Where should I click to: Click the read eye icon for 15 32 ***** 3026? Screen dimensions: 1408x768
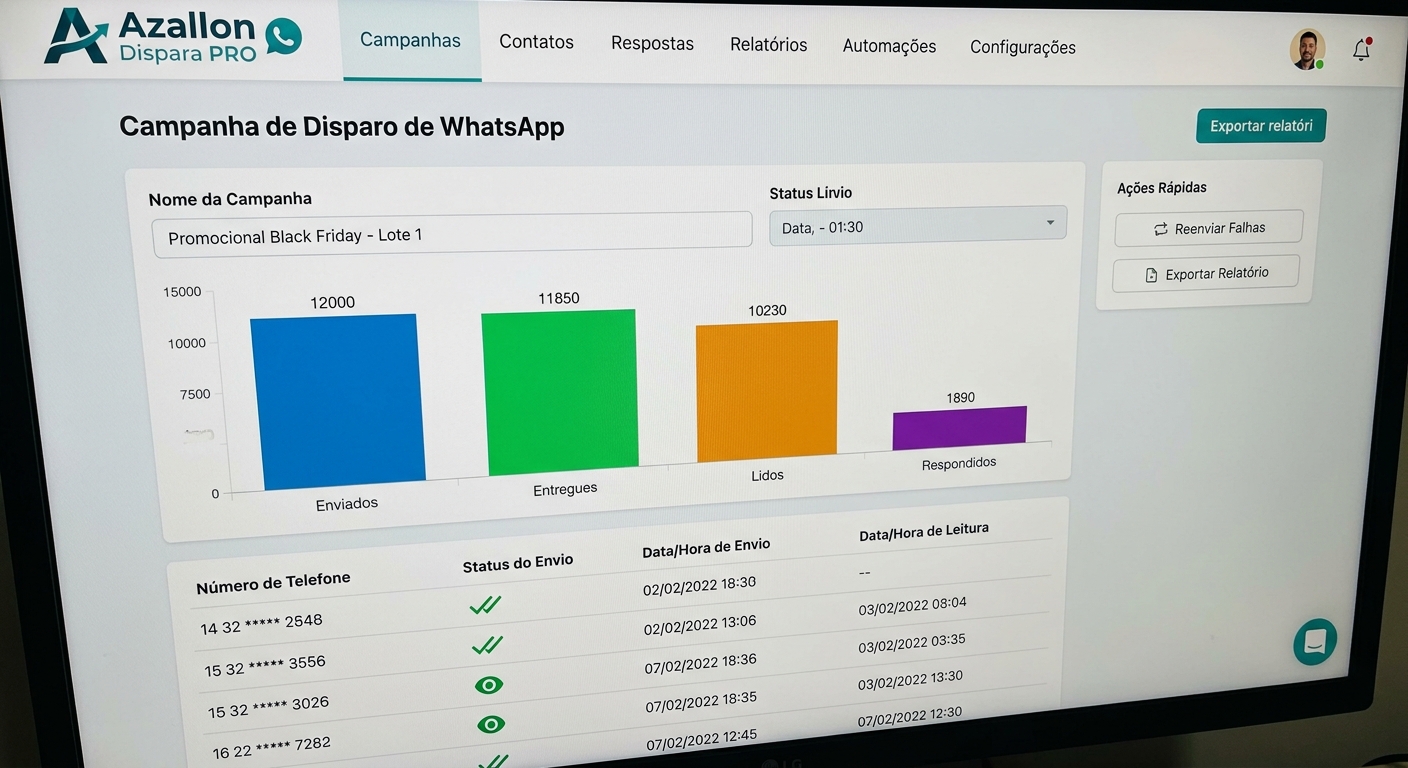click(489, 685)
